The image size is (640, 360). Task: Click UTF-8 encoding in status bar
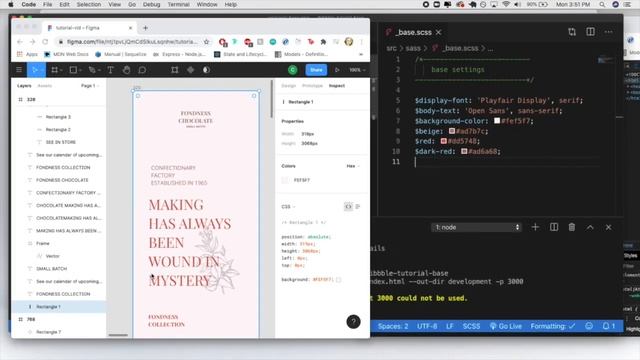coord(427,326)
